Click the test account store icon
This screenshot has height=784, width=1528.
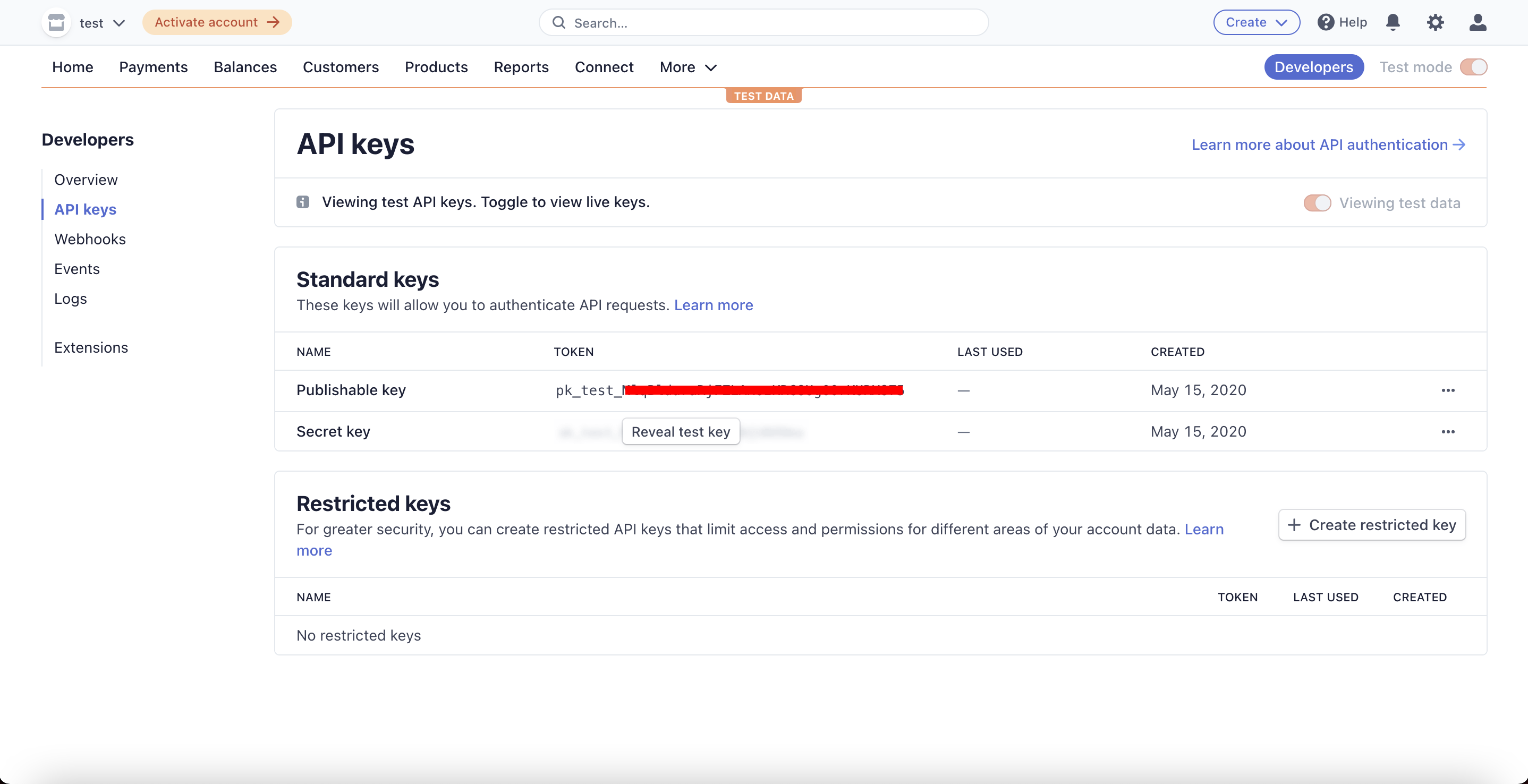(56, 22)
